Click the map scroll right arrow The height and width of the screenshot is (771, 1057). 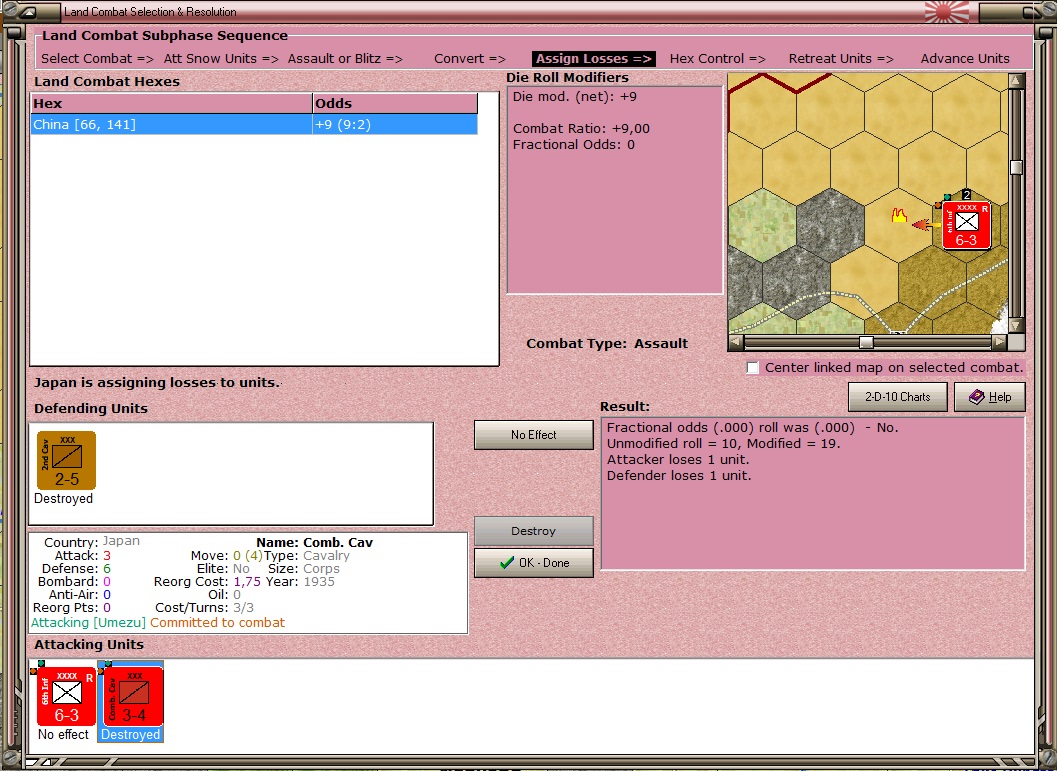click(x=999, y=342)
